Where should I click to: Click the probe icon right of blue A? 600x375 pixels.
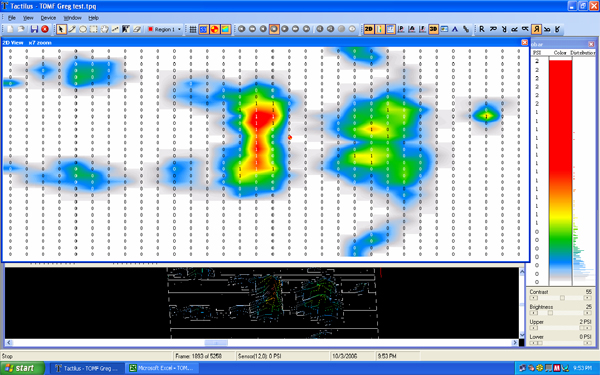coord(466,29)
